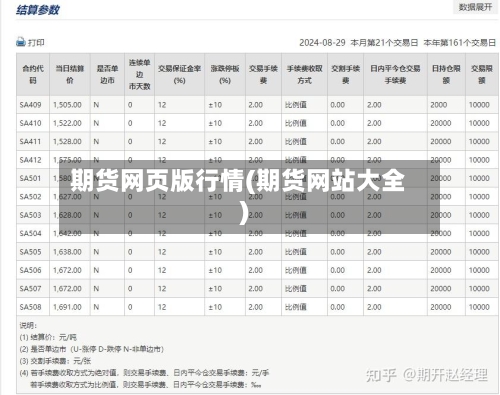Select the text 本年第161个交易日
This screenshot has width=500, height=395.
click(459, 43)
